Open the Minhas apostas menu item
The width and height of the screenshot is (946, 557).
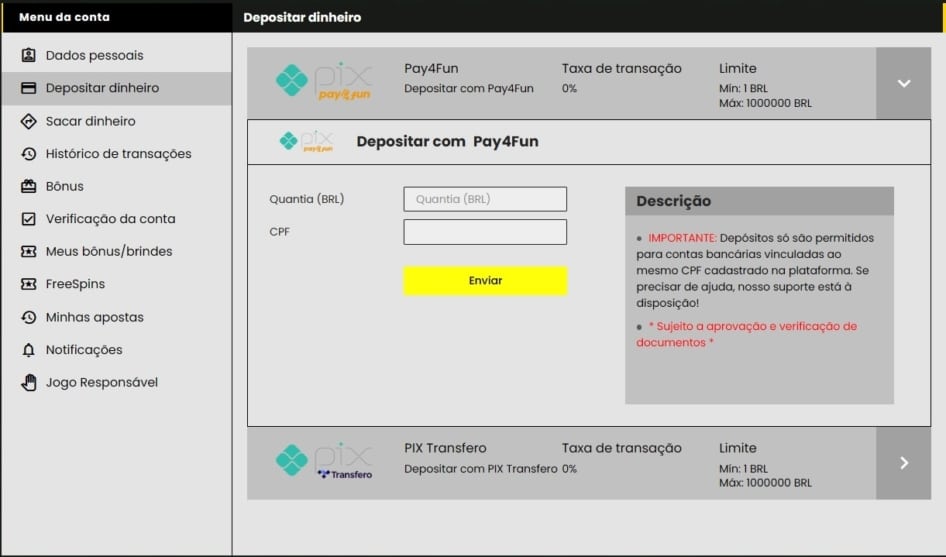click(x=94, y=317)
